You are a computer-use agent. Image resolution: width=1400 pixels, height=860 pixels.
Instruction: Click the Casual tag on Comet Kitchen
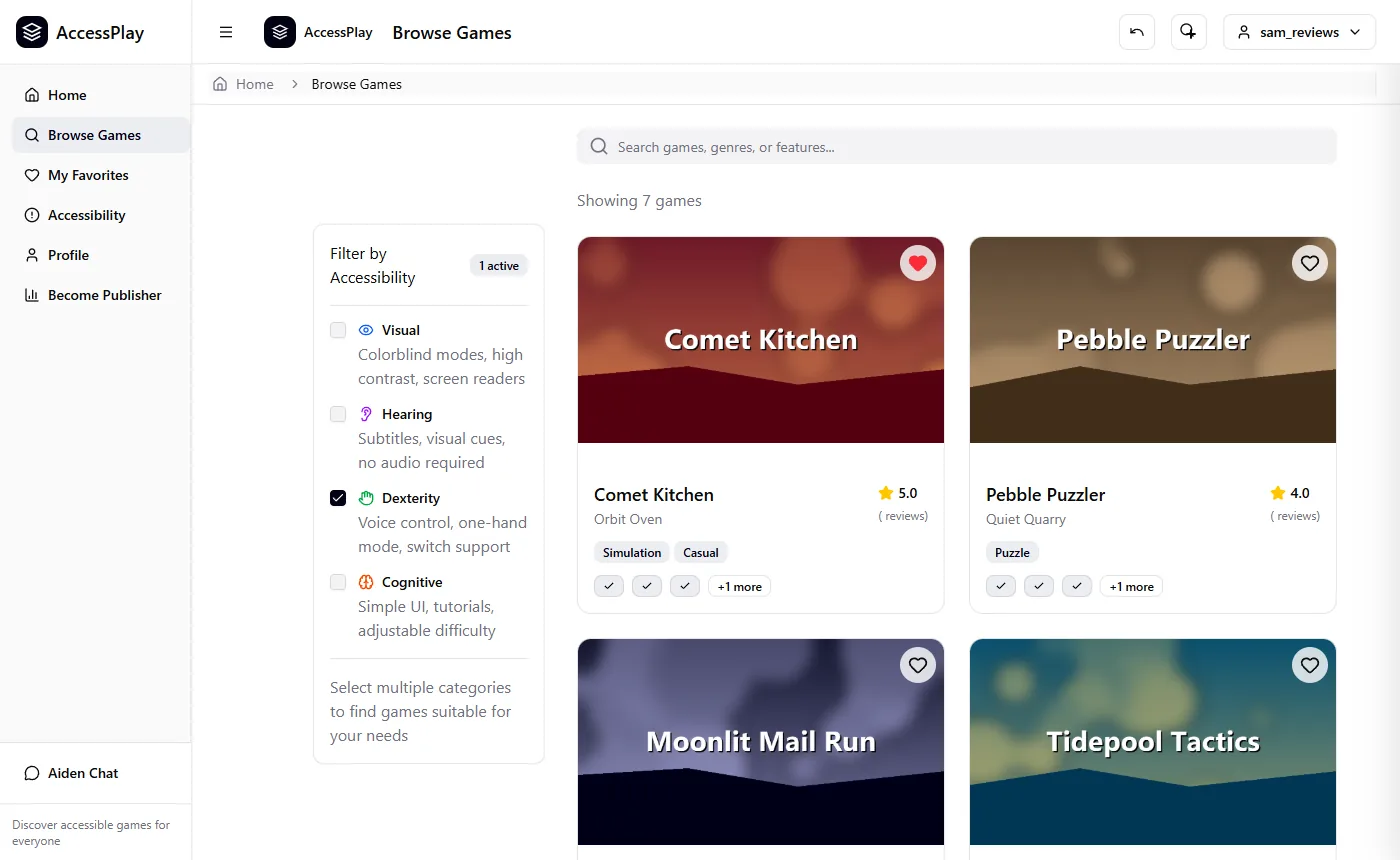coord(701,552)
